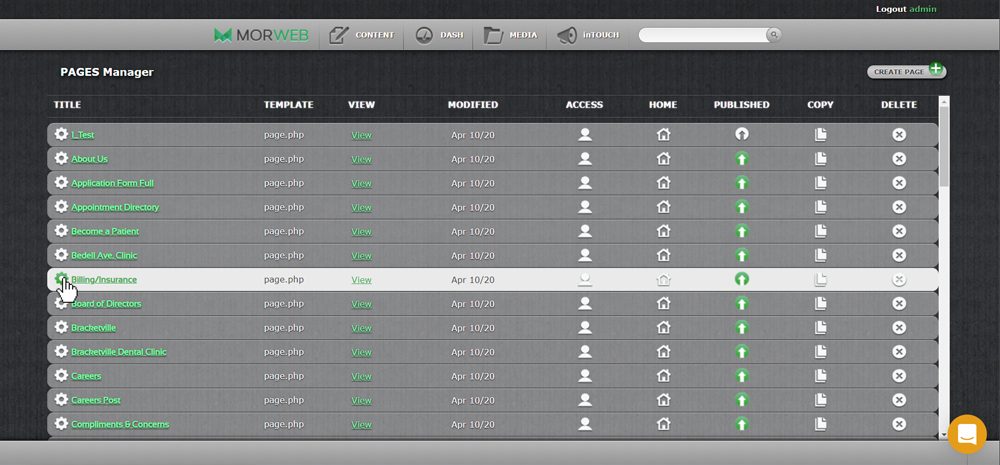Copy the Careers Post page

(820, 400)
